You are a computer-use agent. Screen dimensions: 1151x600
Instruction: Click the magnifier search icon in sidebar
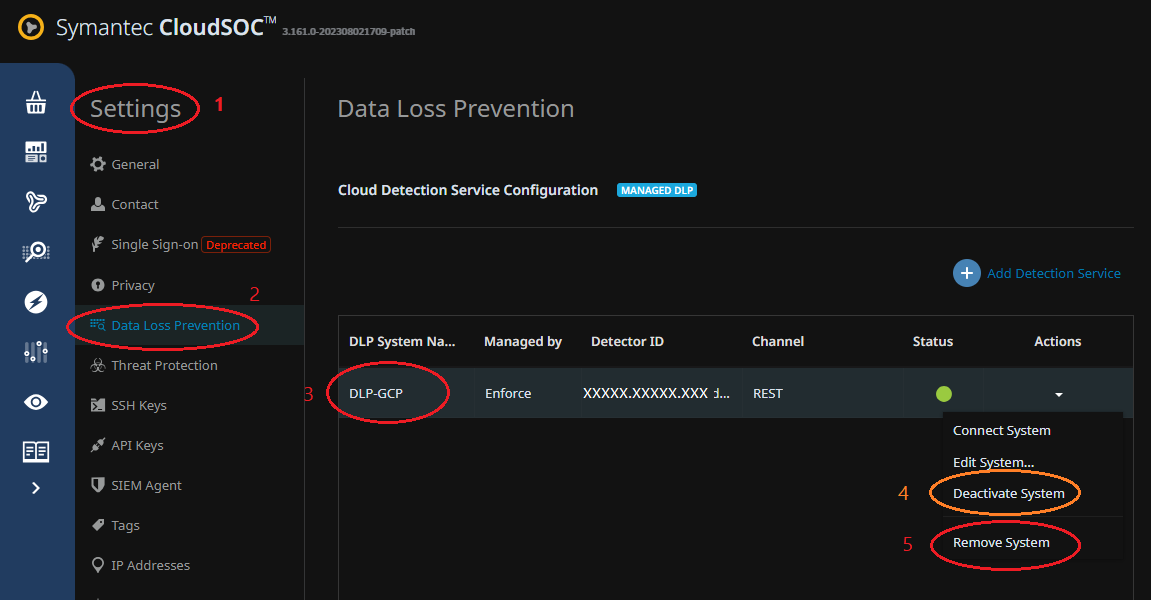36,252
